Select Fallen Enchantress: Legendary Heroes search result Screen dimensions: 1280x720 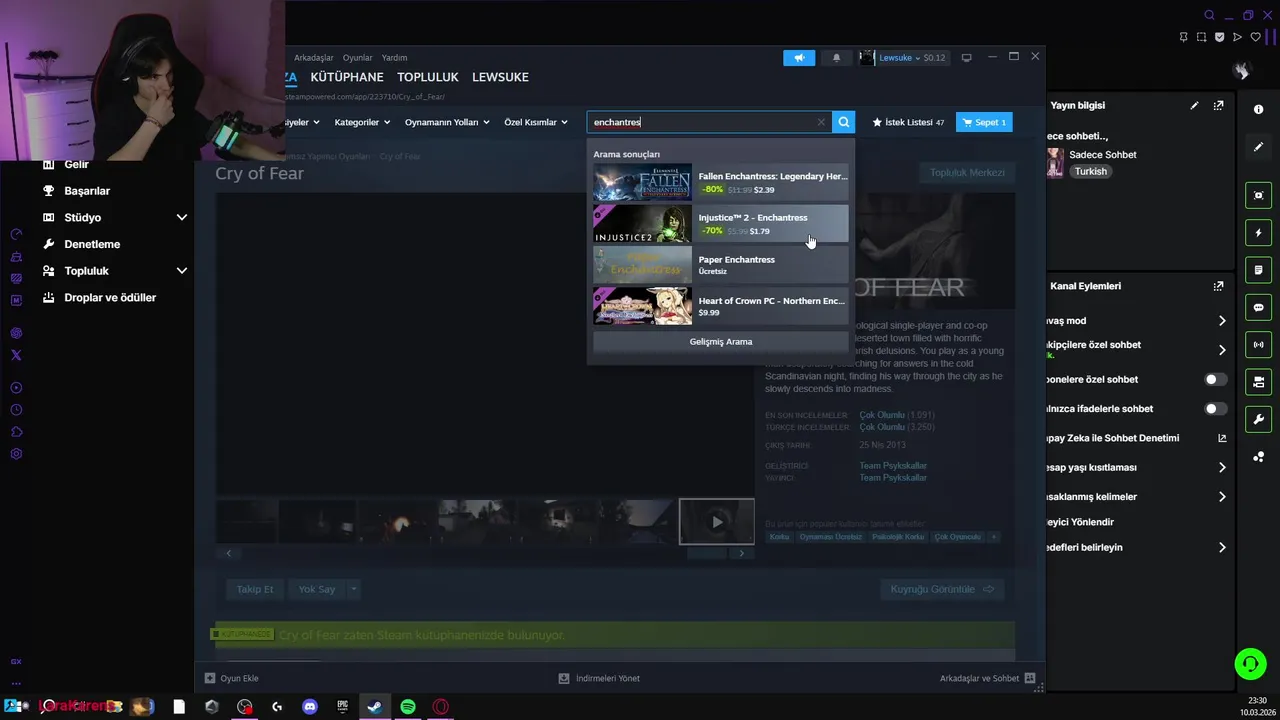(x=720, y=182)
